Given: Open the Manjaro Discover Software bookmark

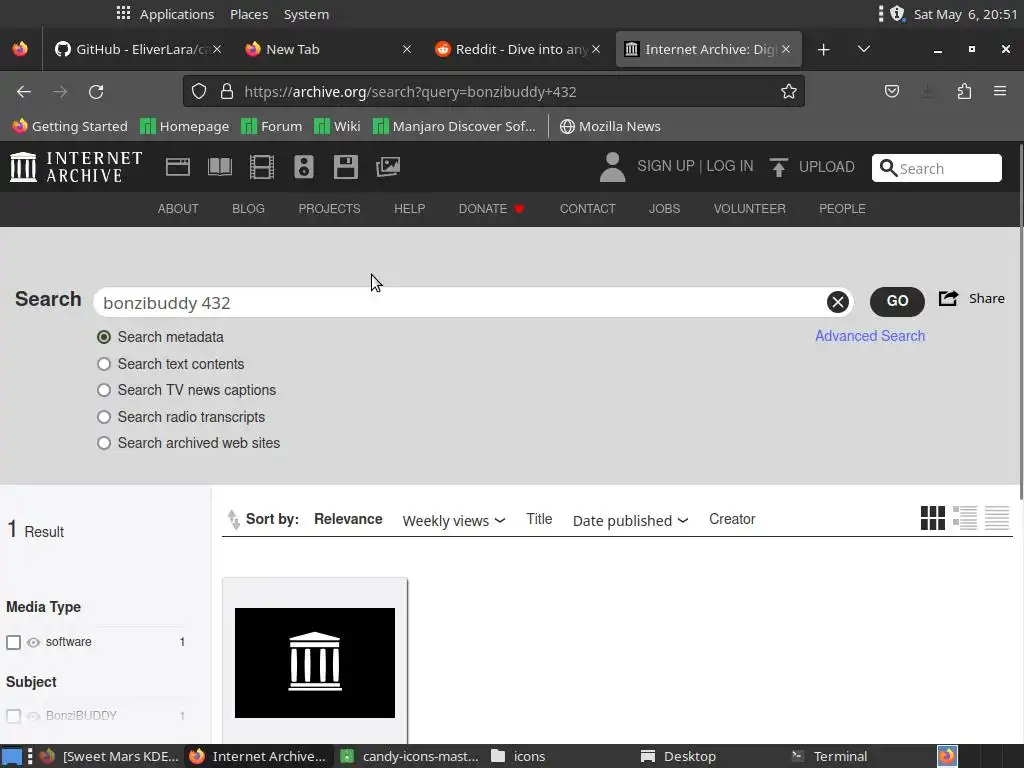Looking at the screenshot, I should (x=455, y=127).
